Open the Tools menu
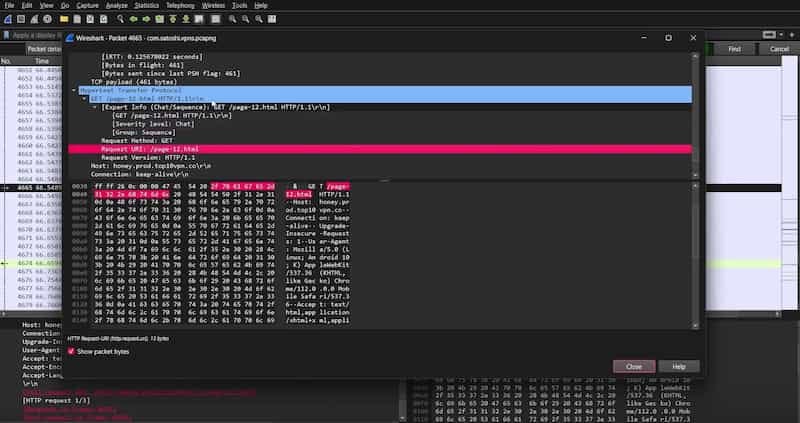 [x=239, y=6]
